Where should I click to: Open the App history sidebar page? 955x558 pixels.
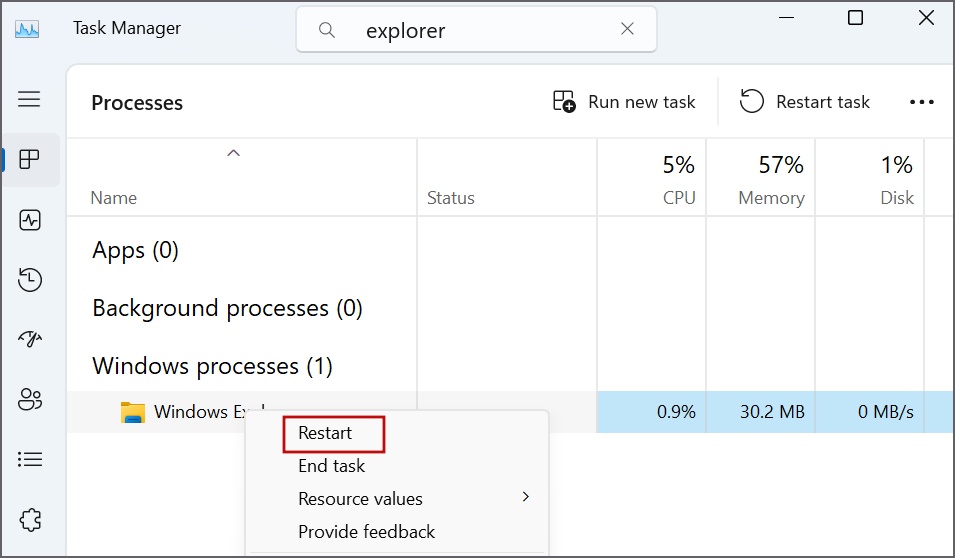click(x=29, y=280)
